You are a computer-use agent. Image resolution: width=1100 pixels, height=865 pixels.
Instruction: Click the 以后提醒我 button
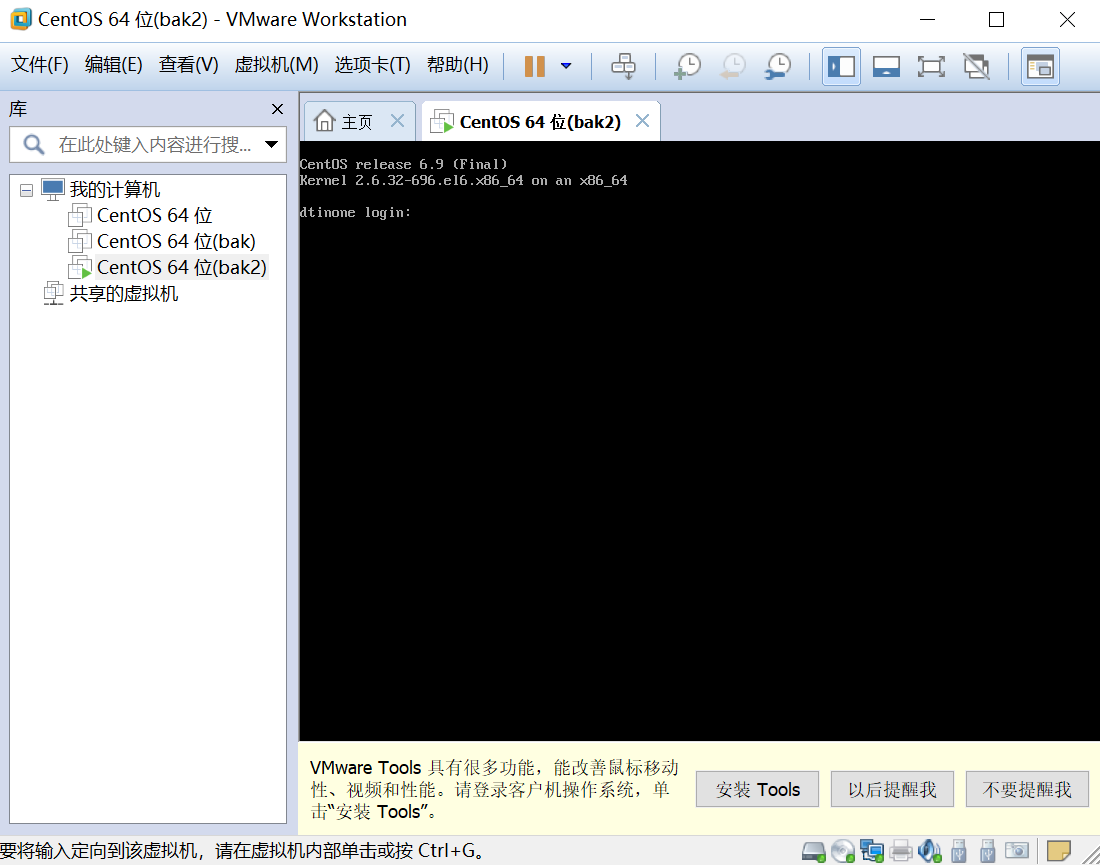point(892,789)
